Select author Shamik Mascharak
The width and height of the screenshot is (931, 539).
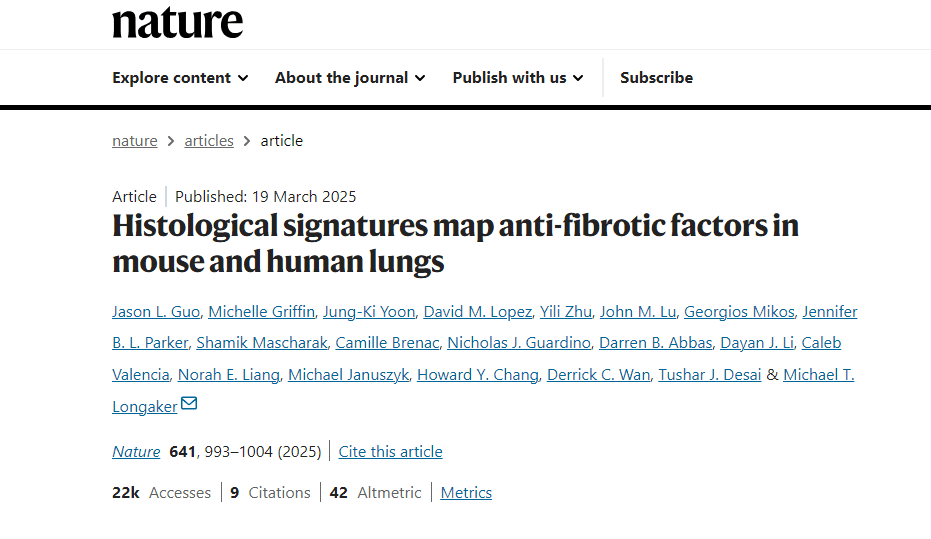click(262, 343)
